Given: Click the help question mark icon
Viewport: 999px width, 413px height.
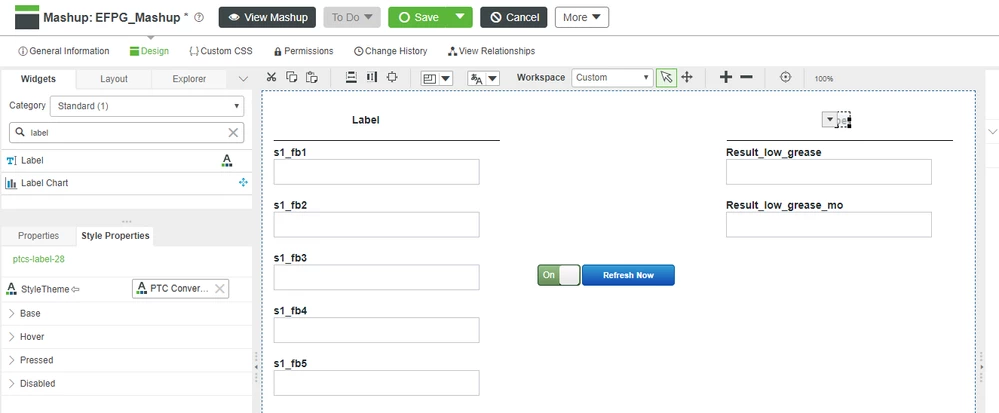Looking at the screenshot, I should pyautogui.click(x=199, y=18).
